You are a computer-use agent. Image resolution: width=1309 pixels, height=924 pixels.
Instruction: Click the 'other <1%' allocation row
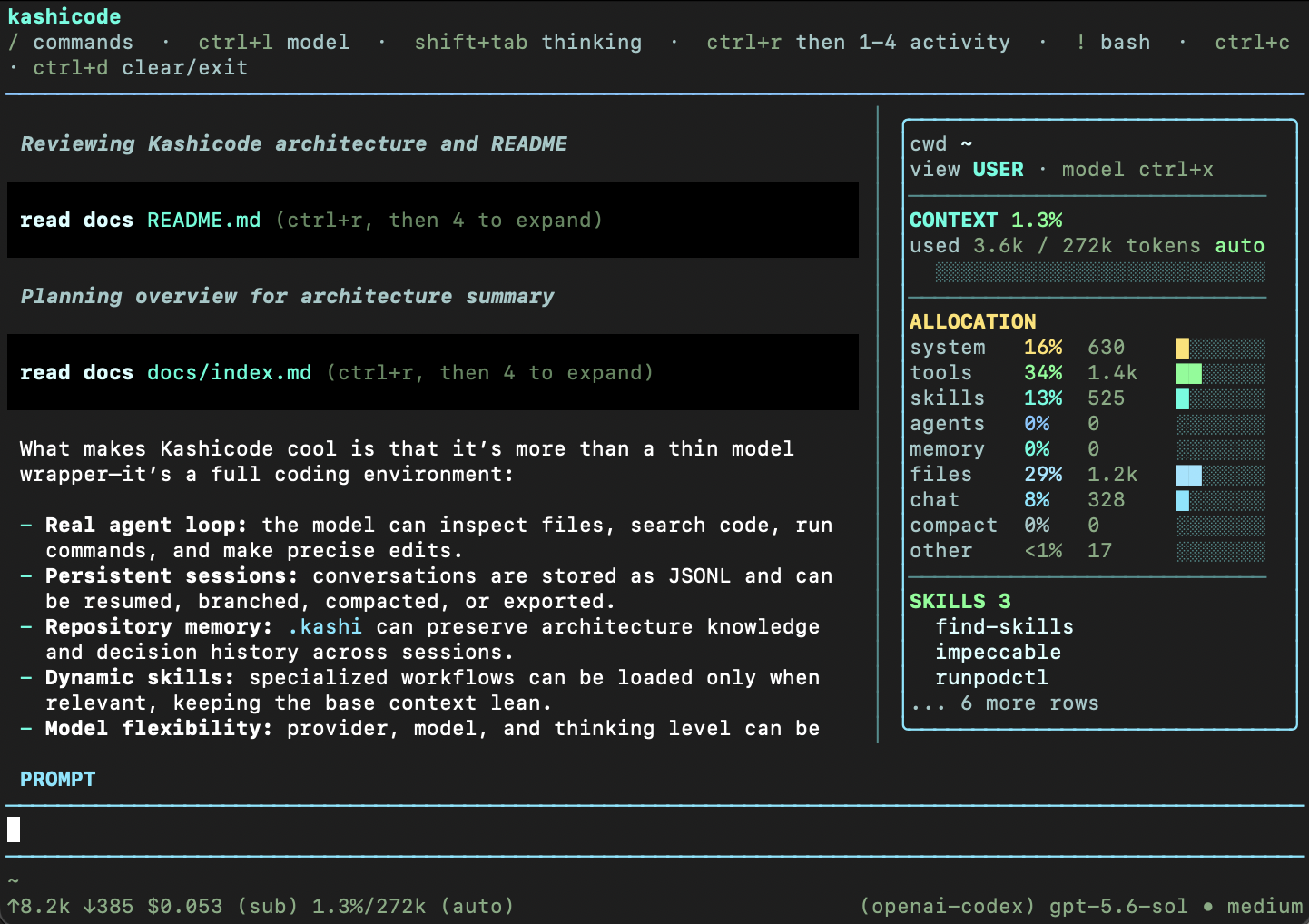(x=1088, y=550)
